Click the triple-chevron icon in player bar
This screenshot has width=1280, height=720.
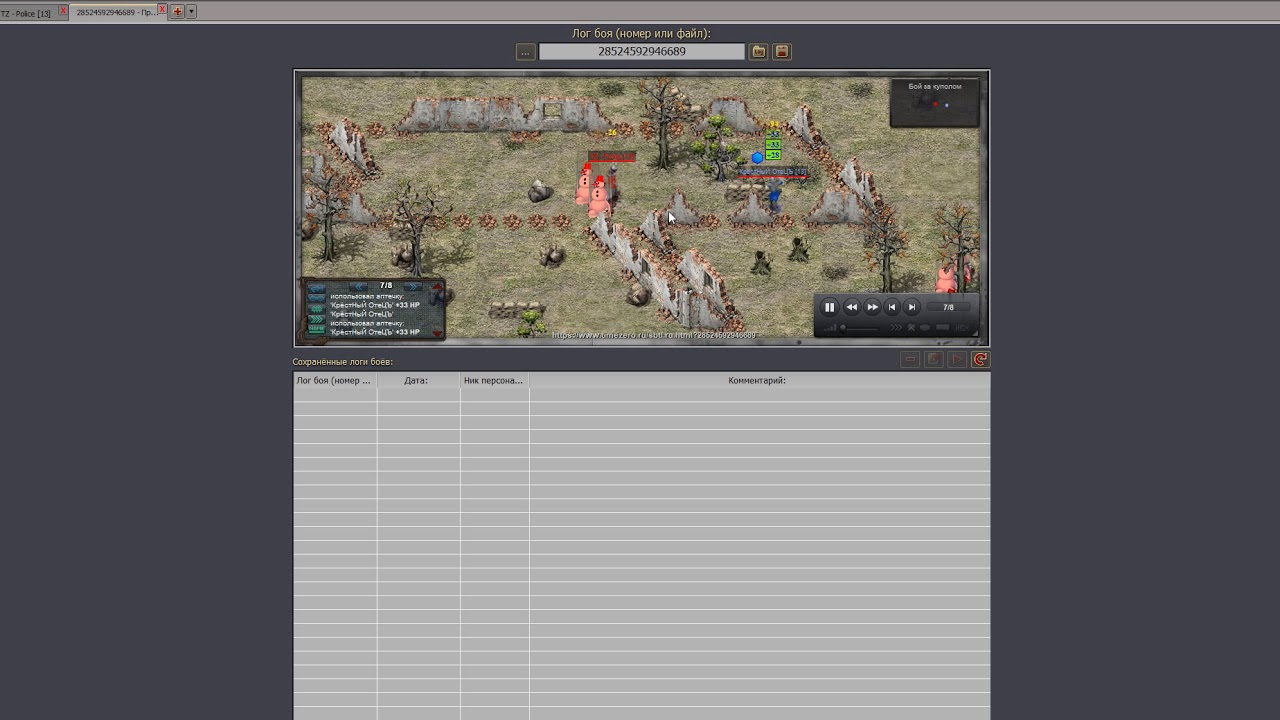[896, 327]
